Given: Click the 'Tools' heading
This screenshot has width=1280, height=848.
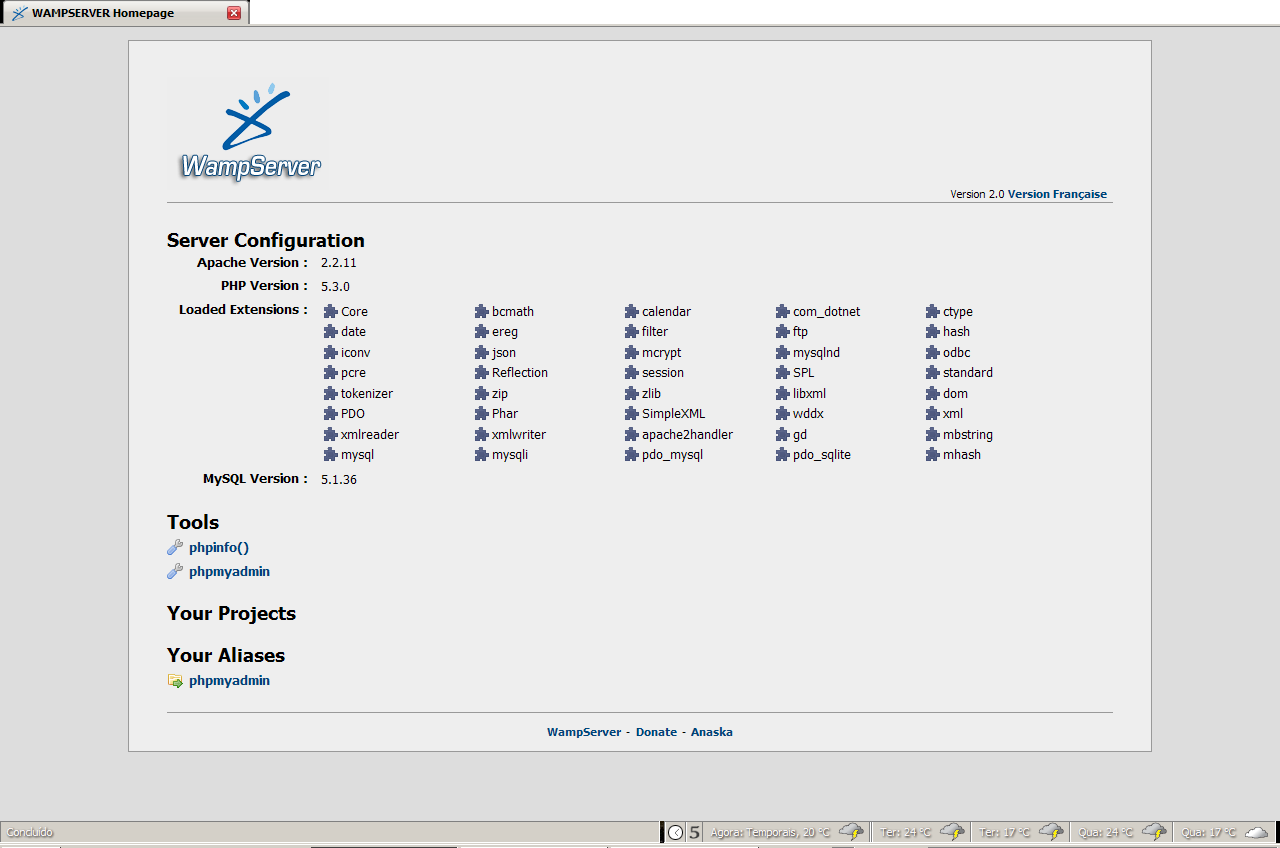Looking at the screenshot, I should [x=193, y=522].
